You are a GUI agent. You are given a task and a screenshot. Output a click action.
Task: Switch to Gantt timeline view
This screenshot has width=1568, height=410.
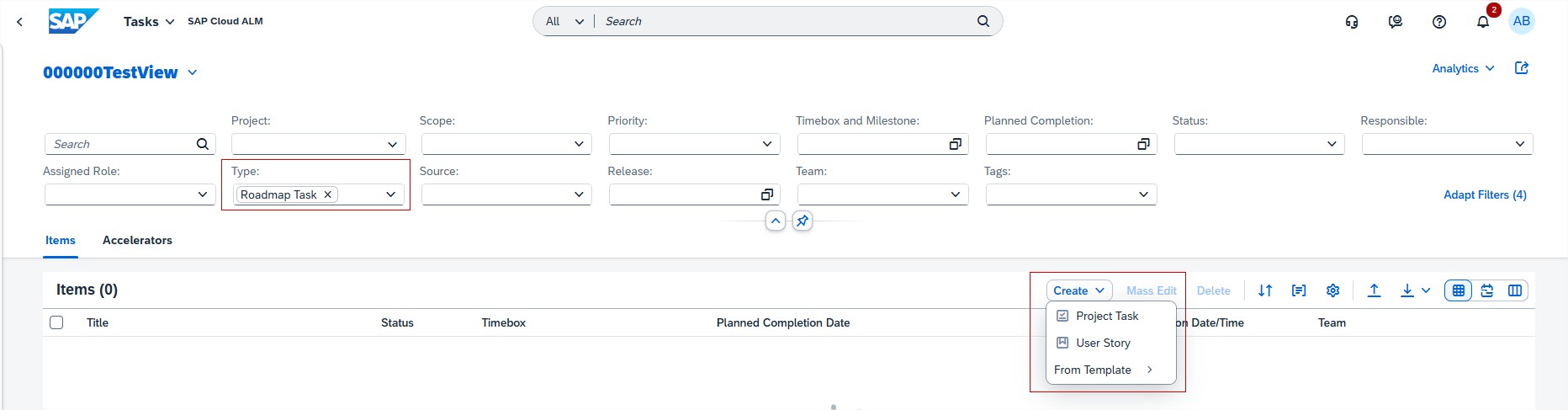[x=1486, y=290]
